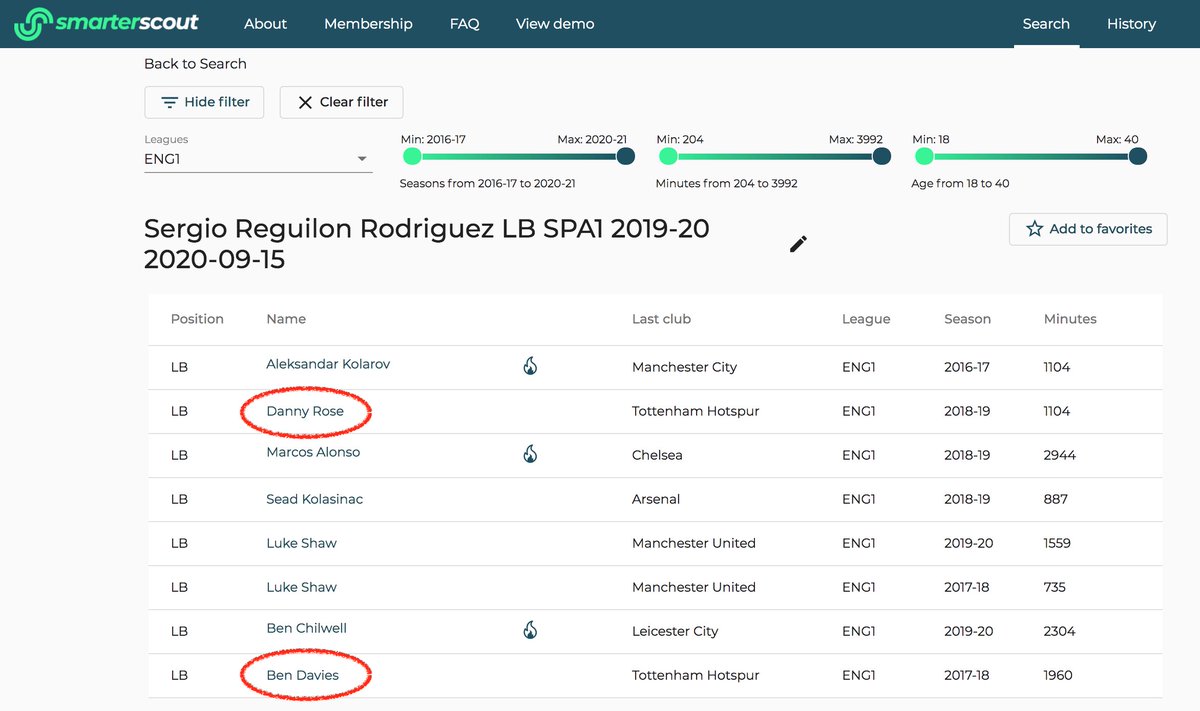1200x711 pixels.
Task: Click the Clear filter button
Action: coord(341,102)
